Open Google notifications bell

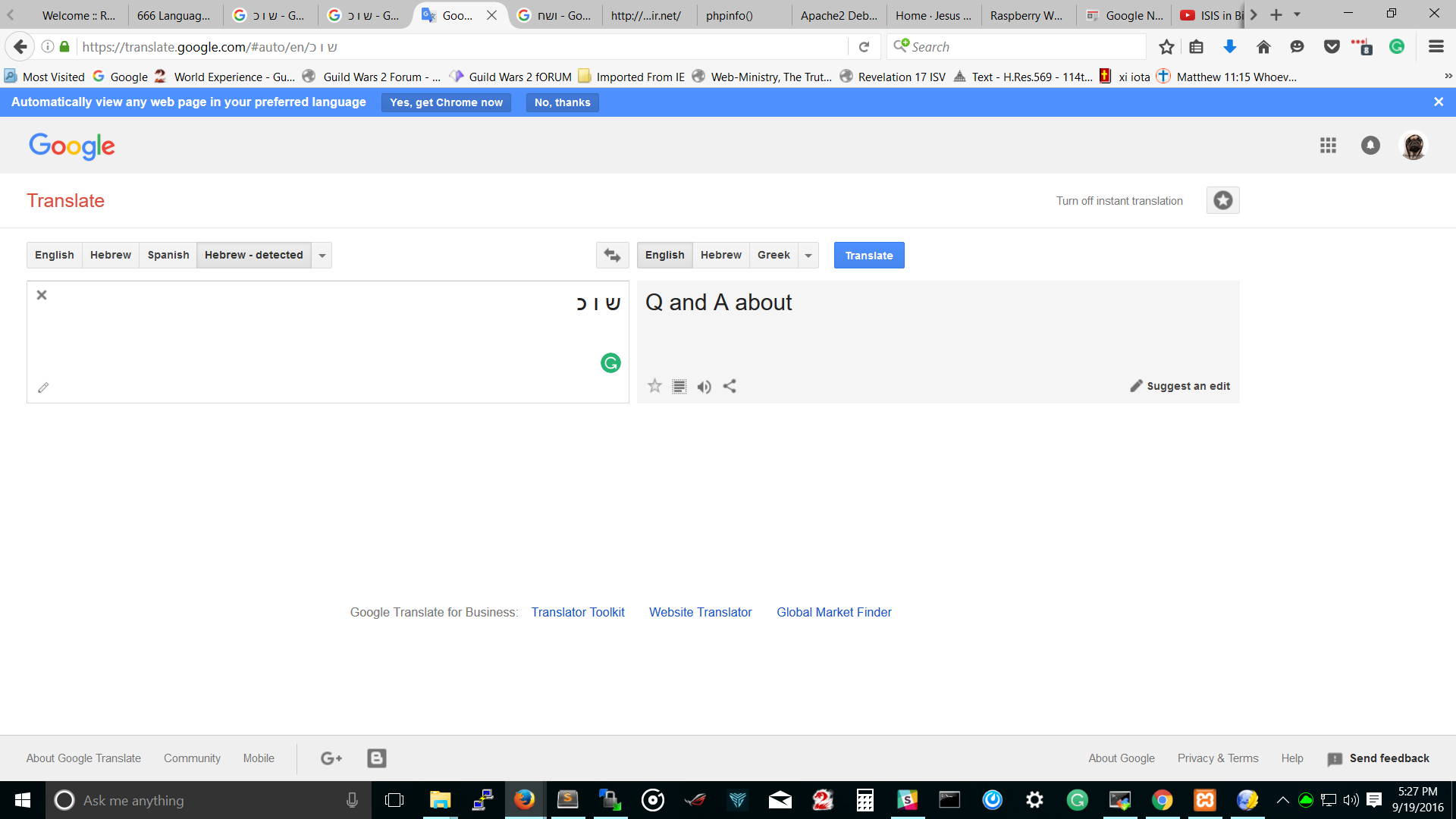tap(1370, 146)
